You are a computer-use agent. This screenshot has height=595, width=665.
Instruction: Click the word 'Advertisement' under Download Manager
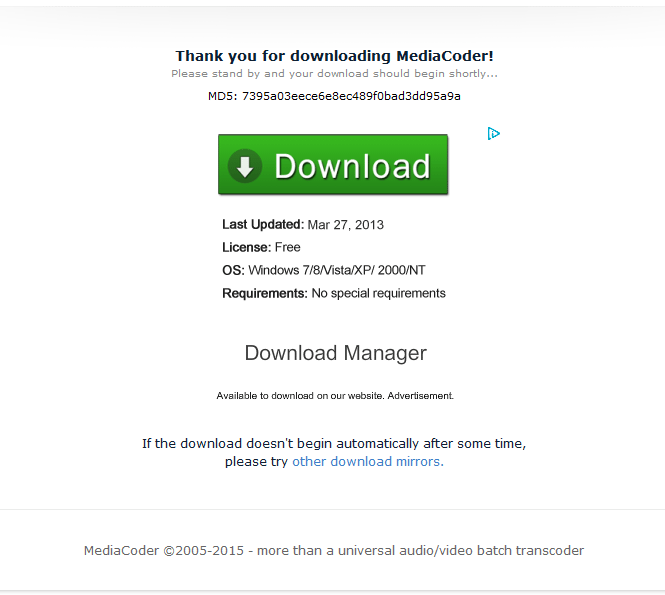[420, 396]
